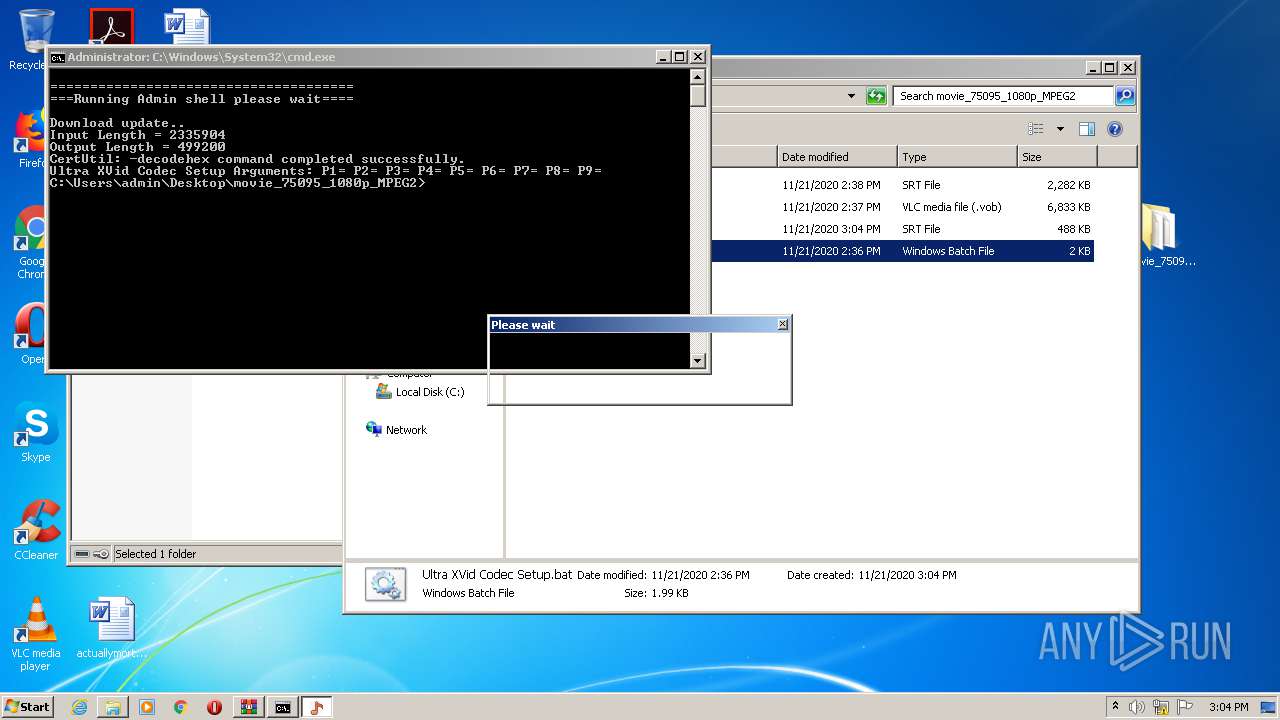Maximize the Explorer window
This screenshot has width=1280, height=720.
[1110, 68]
